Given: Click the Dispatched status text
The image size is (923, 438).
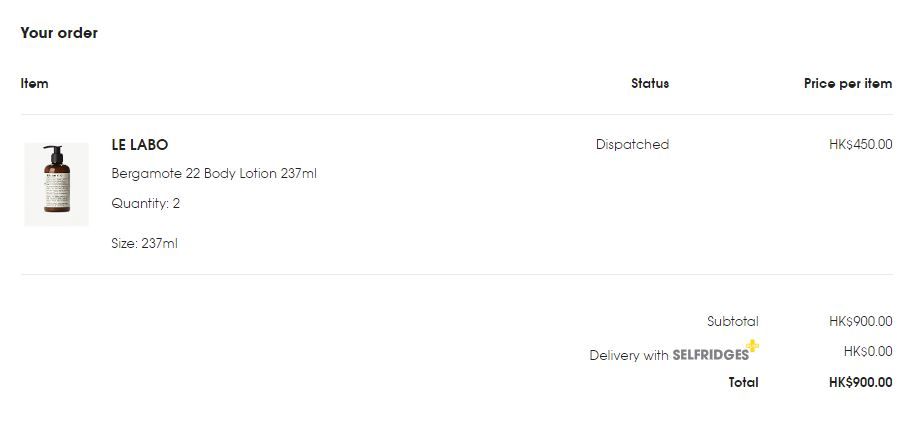Looking at the screenshot, I should coord(632,145).
